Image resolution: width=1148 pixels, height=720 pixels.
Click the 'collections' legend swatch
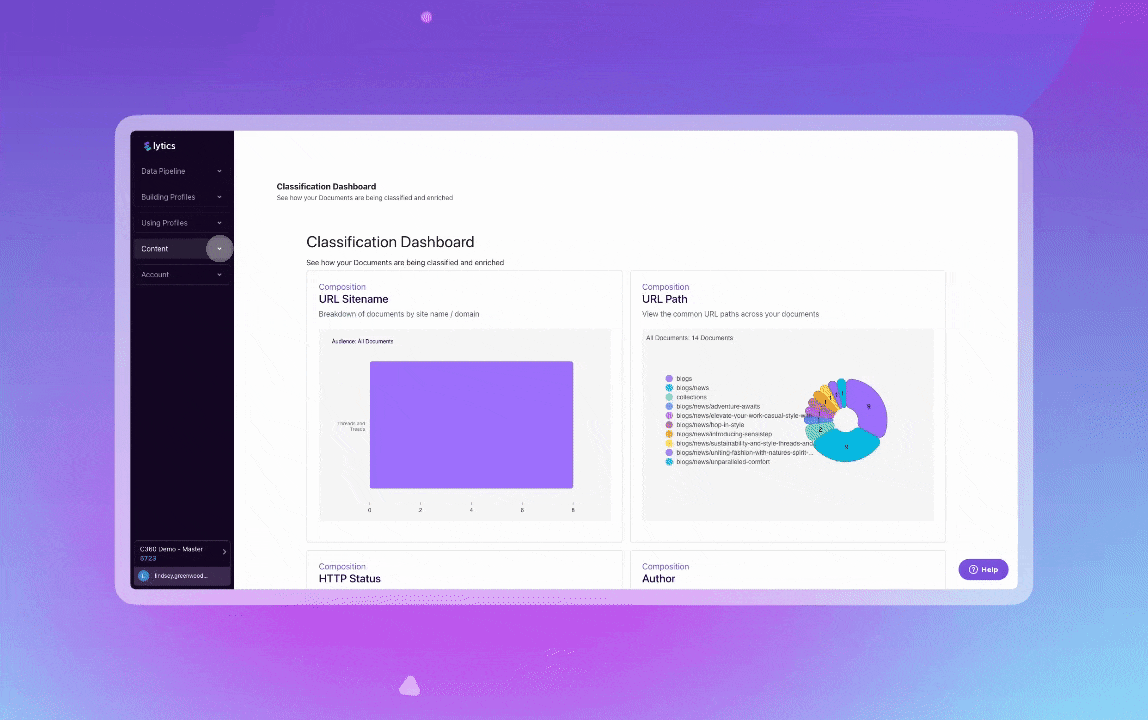tap(669, 397)
